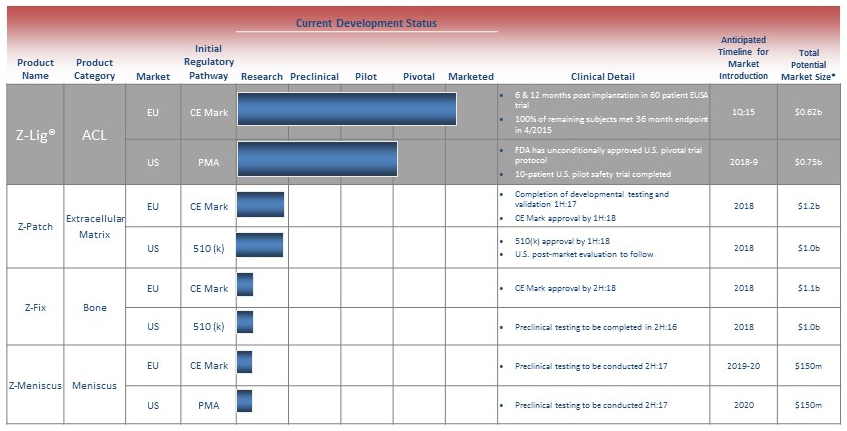Screen dimensions: 847x431
Task: Select the Z-Meniscus product name cell
Action: [x=36, y=385]
